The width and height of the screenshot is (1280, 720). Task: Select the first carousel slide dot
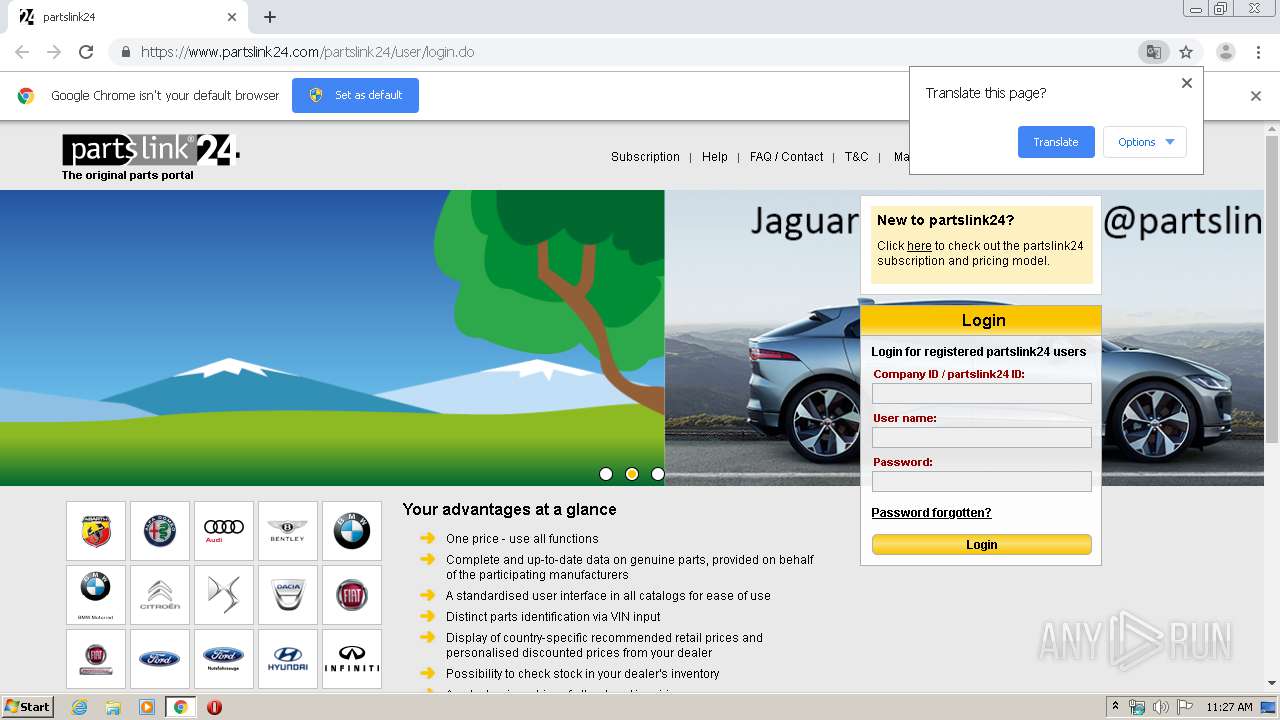606,474
